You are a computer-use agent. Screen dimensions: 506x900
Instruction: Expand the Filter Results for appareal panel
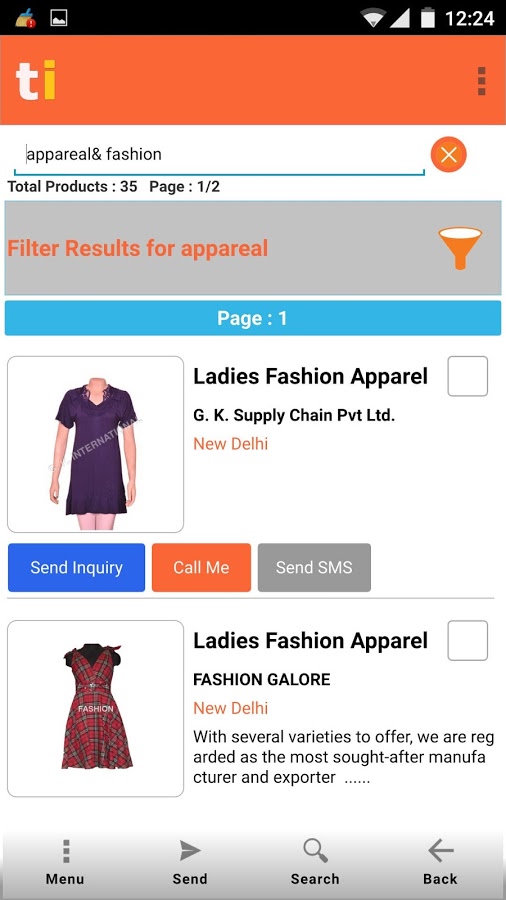(253, 248)
